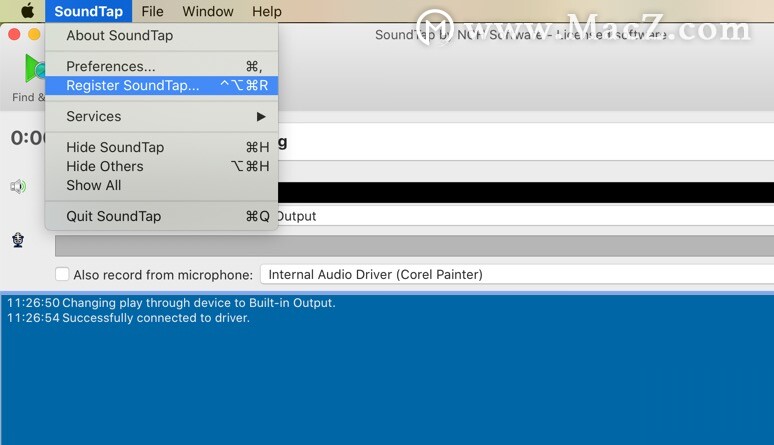Screen dimensions: 774x445
Task: Click the gray microphone level meter
Action: (414, 245)
